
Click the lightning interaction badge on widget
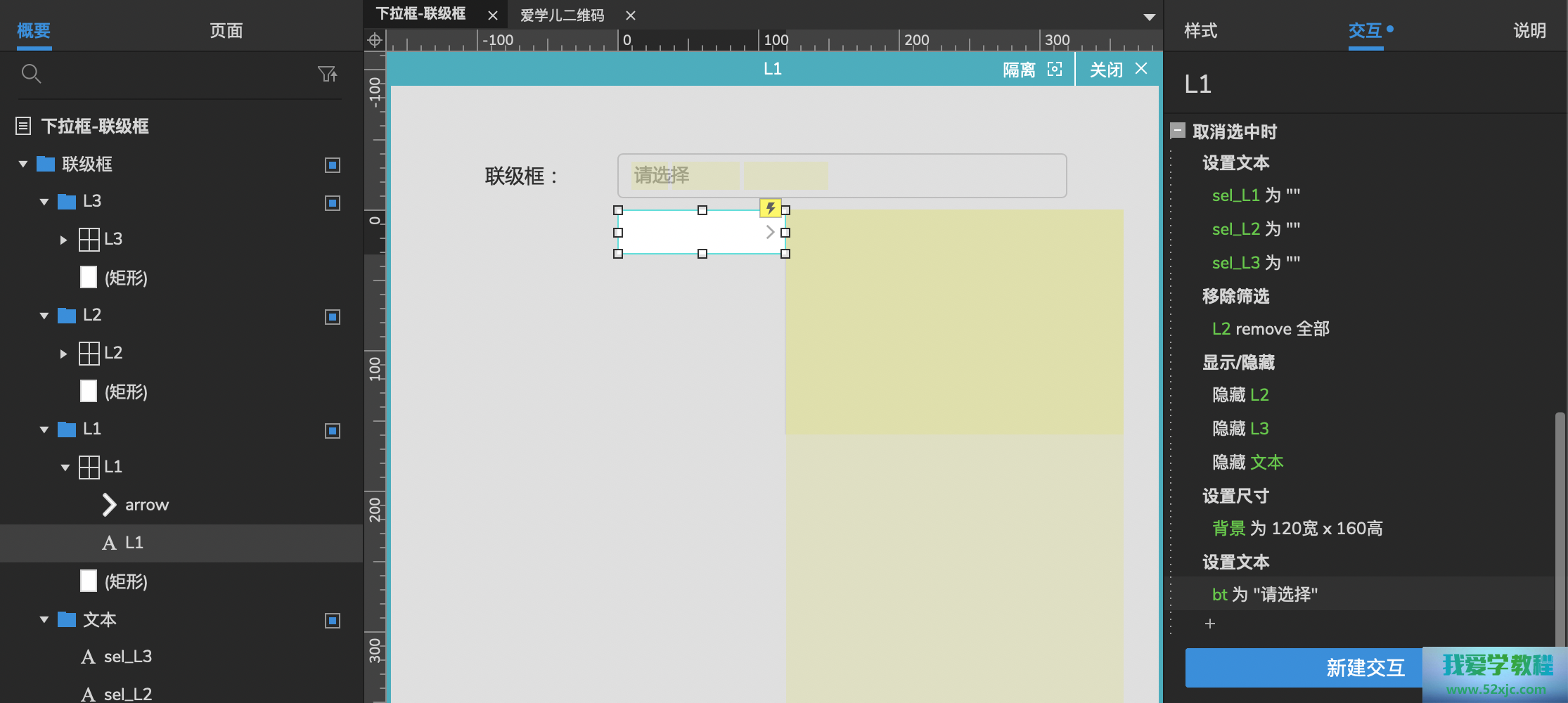(771, 208)
